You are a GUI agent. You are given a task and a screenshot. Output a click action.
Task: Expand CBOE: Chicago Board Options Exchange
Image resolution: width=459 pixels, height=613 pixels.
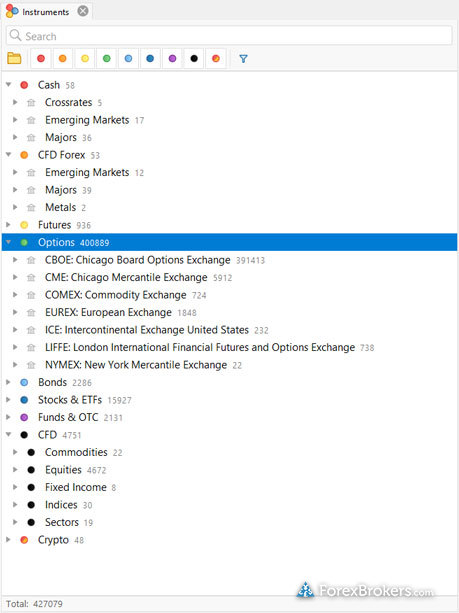[15, 260]
